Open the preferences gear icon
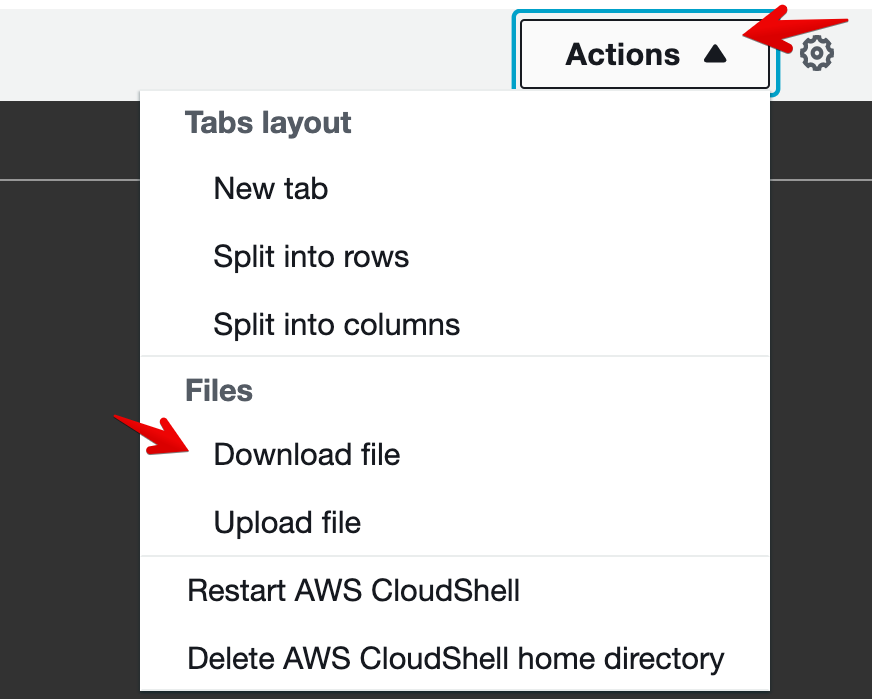 pos(817,53)
